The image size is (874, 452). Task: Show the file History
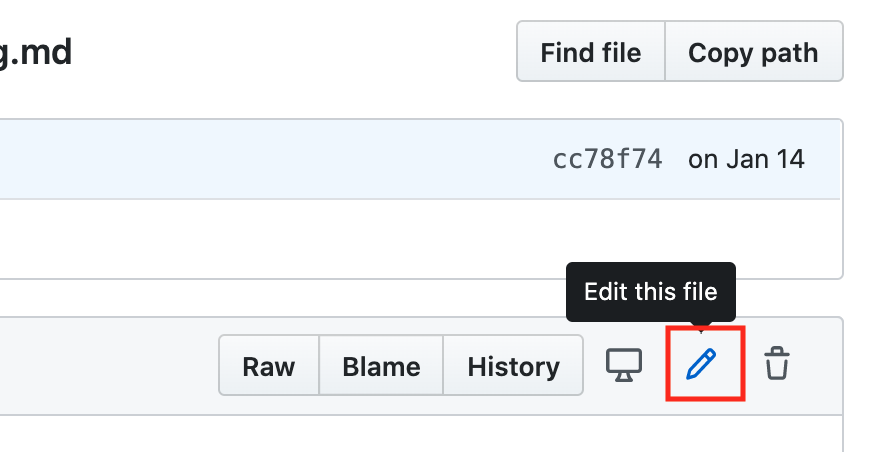[513, 366]
